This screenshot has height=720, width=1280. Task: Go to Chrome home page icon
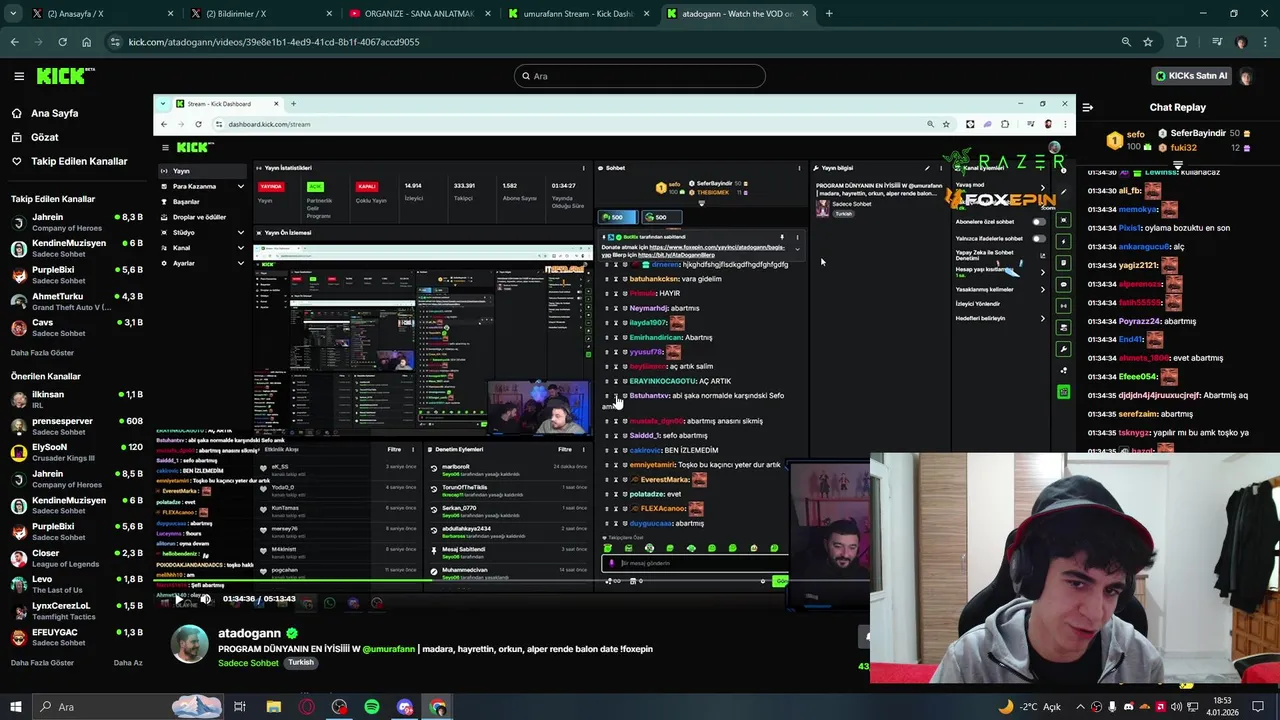[x=86, y=42]
